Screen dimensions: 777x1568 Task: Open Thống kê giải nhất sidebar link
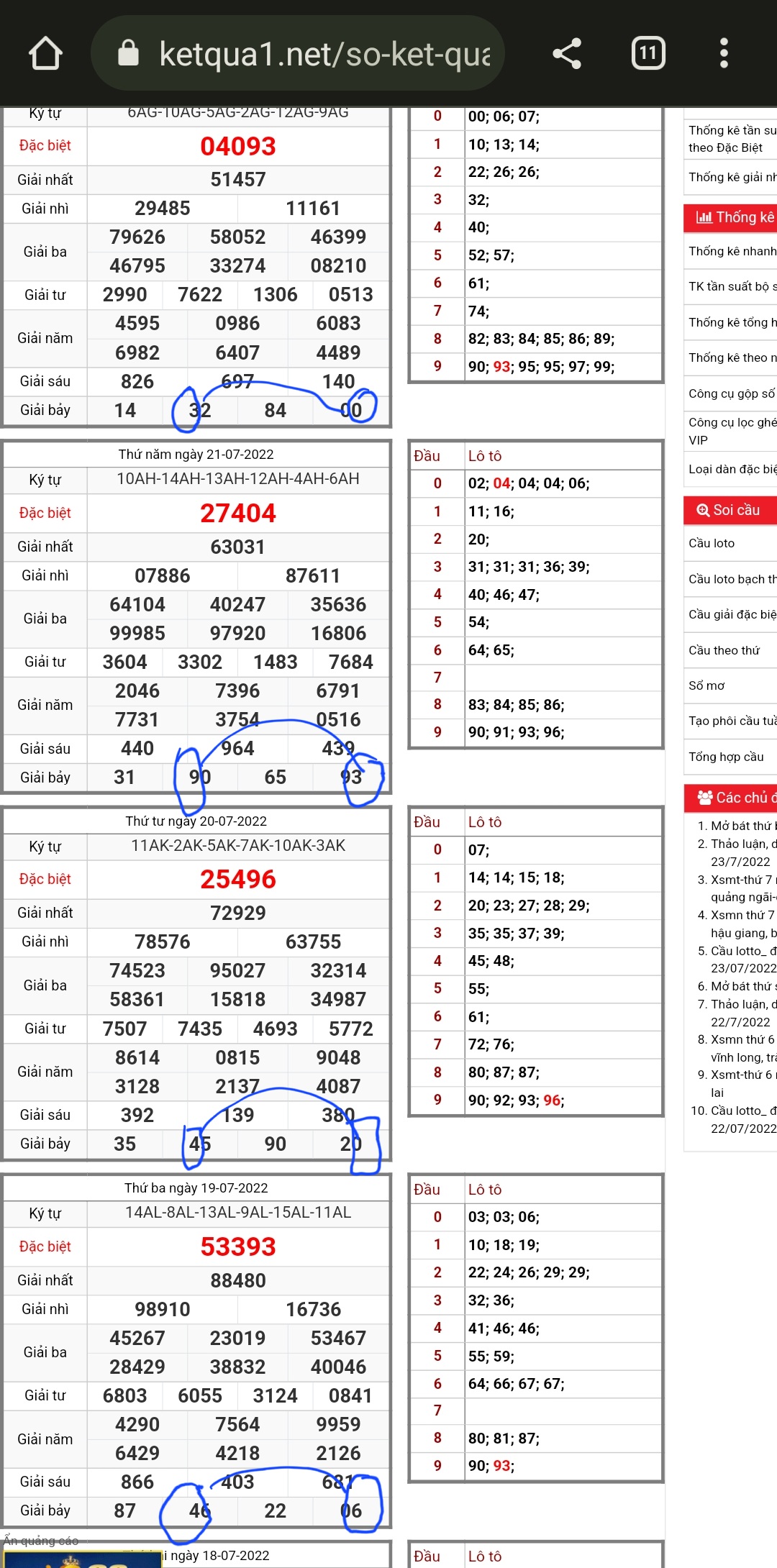point(732,177)
